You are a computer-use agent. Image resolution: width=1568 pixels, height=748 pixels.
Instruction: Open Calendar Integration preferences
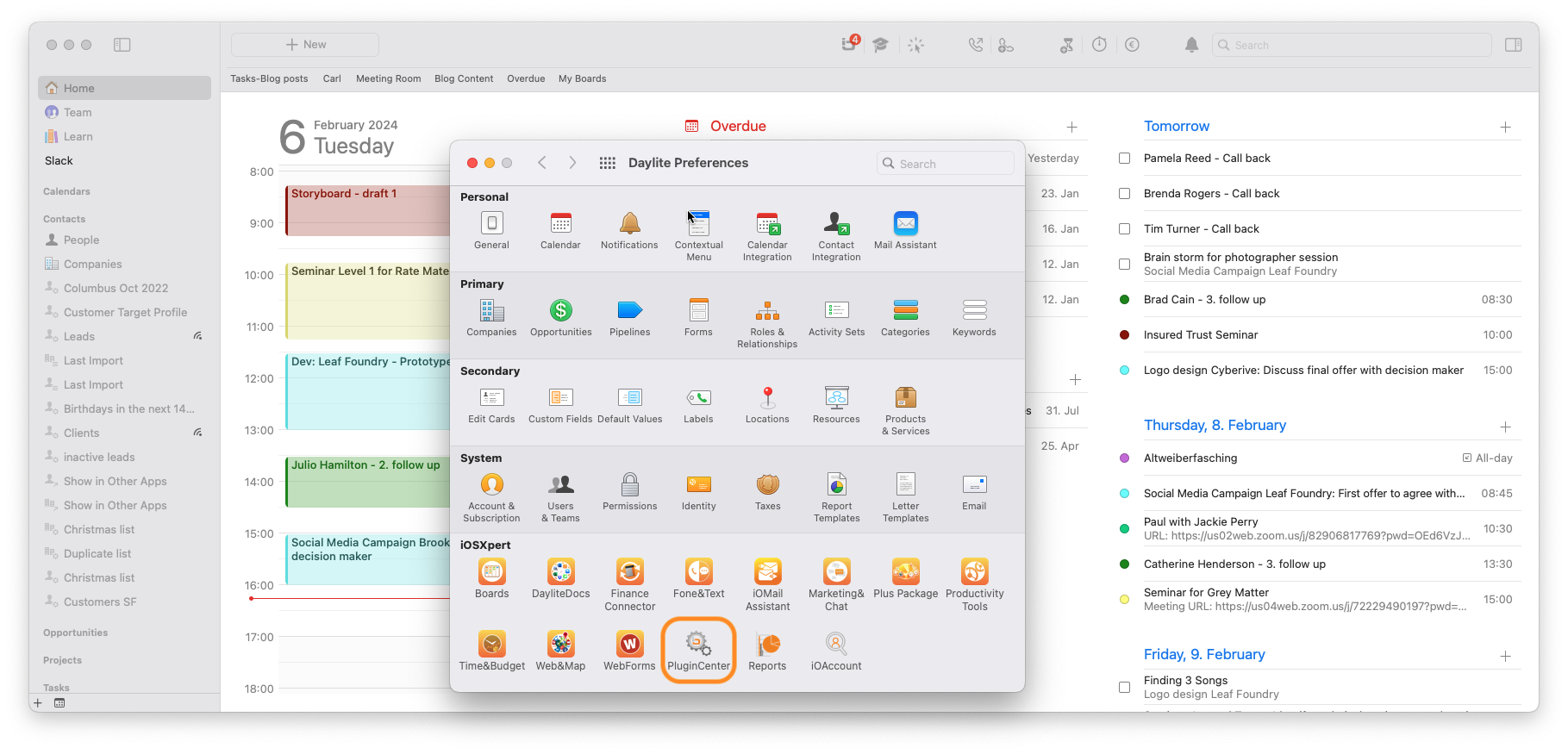point(767,235)
